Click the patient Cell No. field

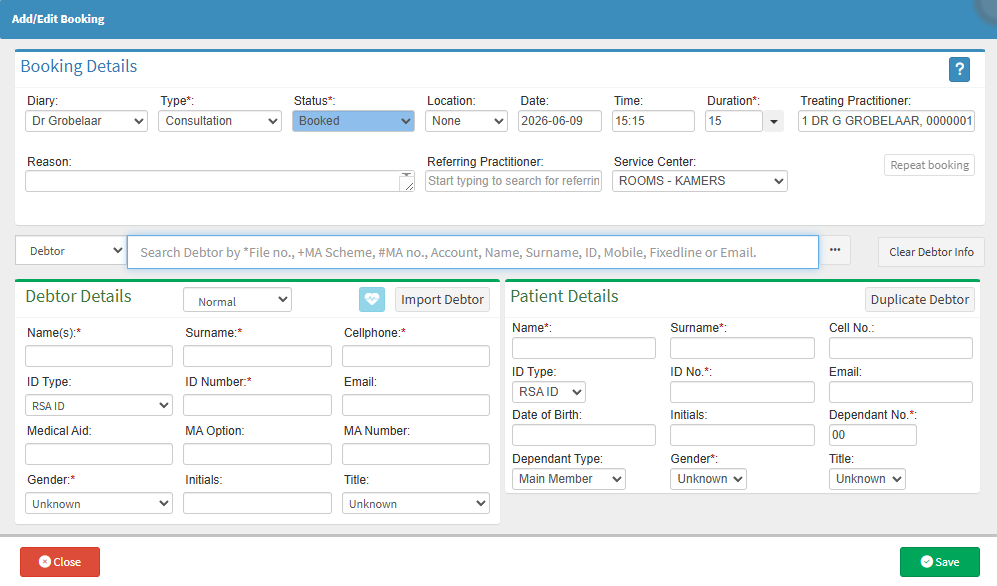click(x=901, y=348)
